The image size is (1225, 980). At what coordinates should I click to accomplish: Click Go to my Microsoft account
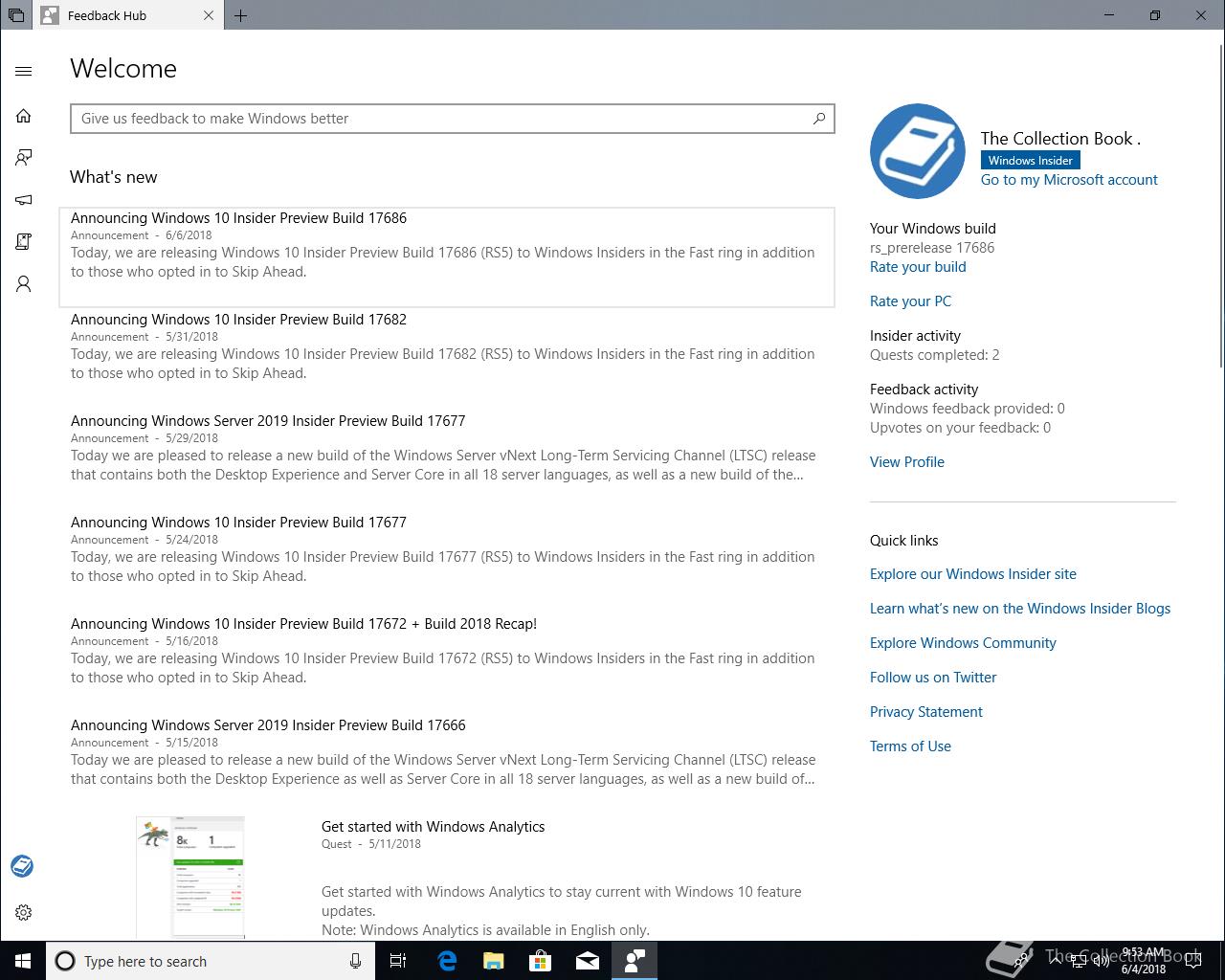coord(1069,180)
